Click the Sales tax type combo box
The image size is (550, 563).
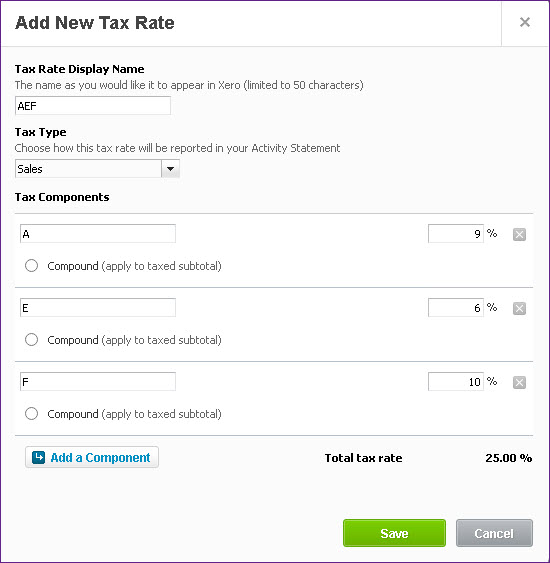click(97, 169)
